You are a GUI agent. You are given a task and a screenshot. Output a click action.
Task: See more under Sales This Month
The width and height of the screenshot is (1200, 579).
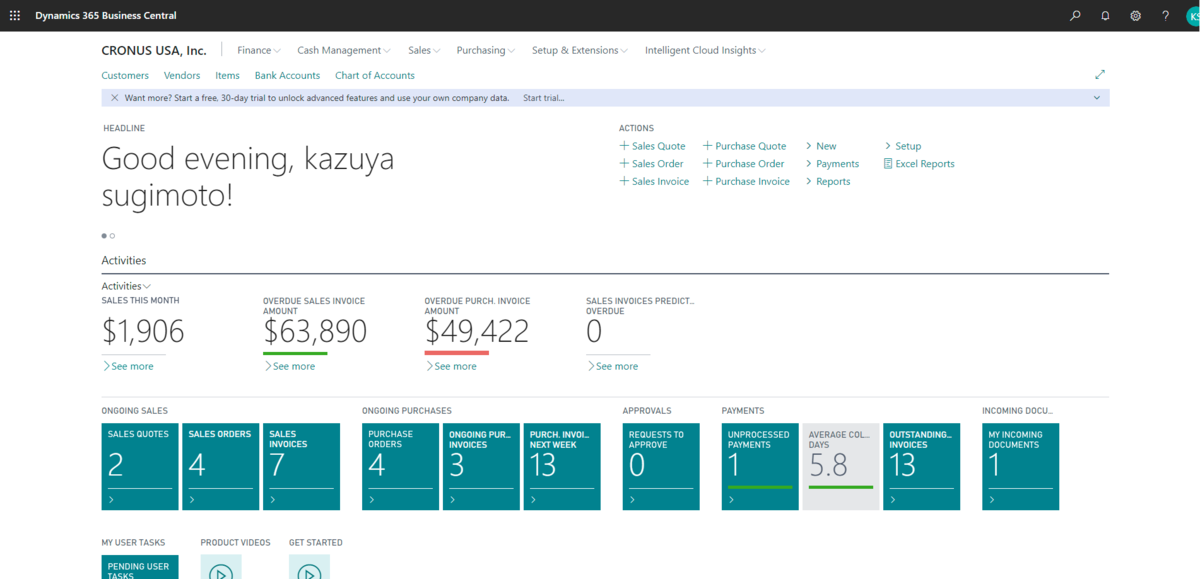pyautogui.click(x=128, y=366)
